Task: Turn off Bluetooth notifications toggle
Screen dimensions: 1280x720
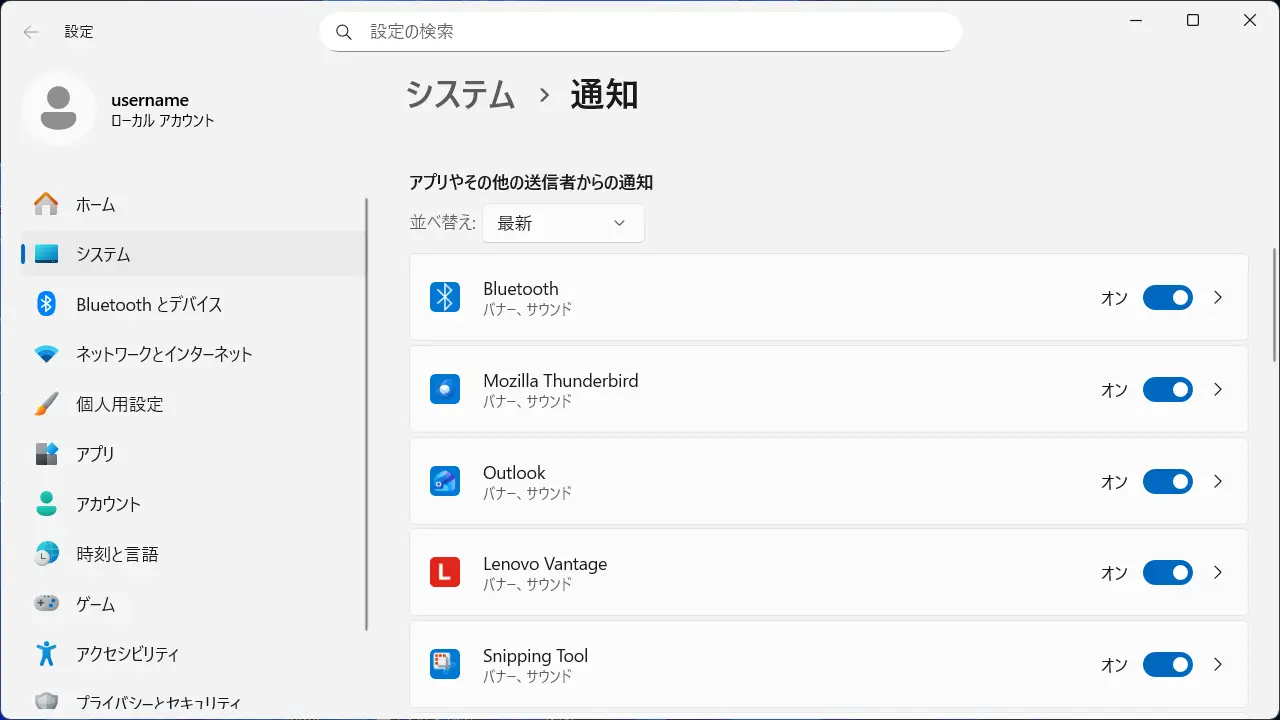Action: click(x=1167, y=297)
